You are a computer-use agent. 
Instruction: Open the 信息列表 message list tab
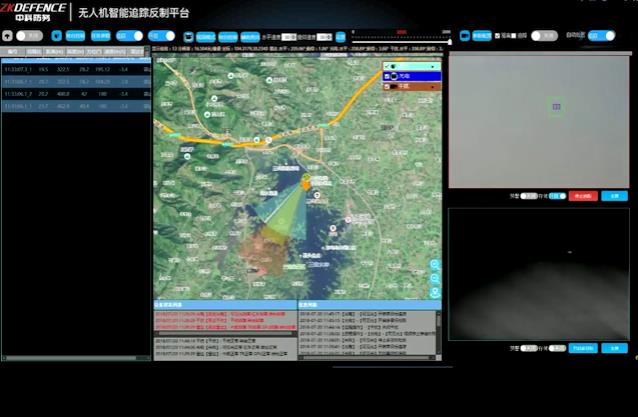(369, 305)
